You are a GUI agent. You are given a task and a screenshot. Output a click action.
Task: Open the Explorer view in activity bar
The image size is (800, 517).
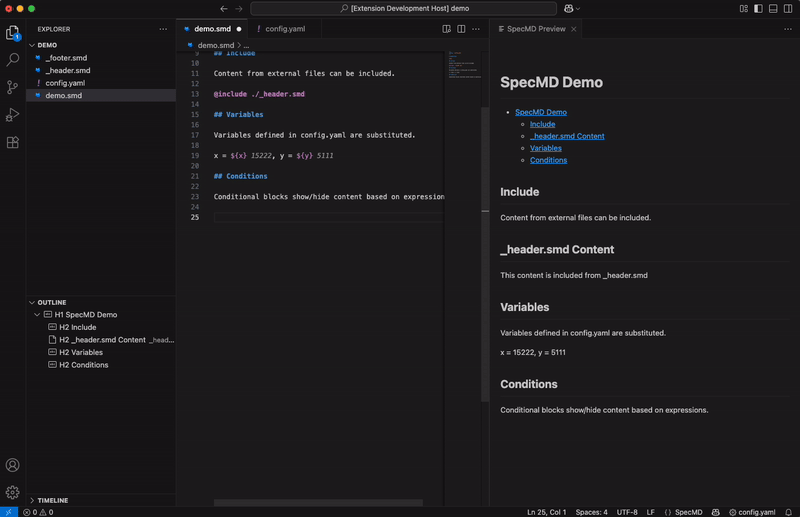point(13,33)
